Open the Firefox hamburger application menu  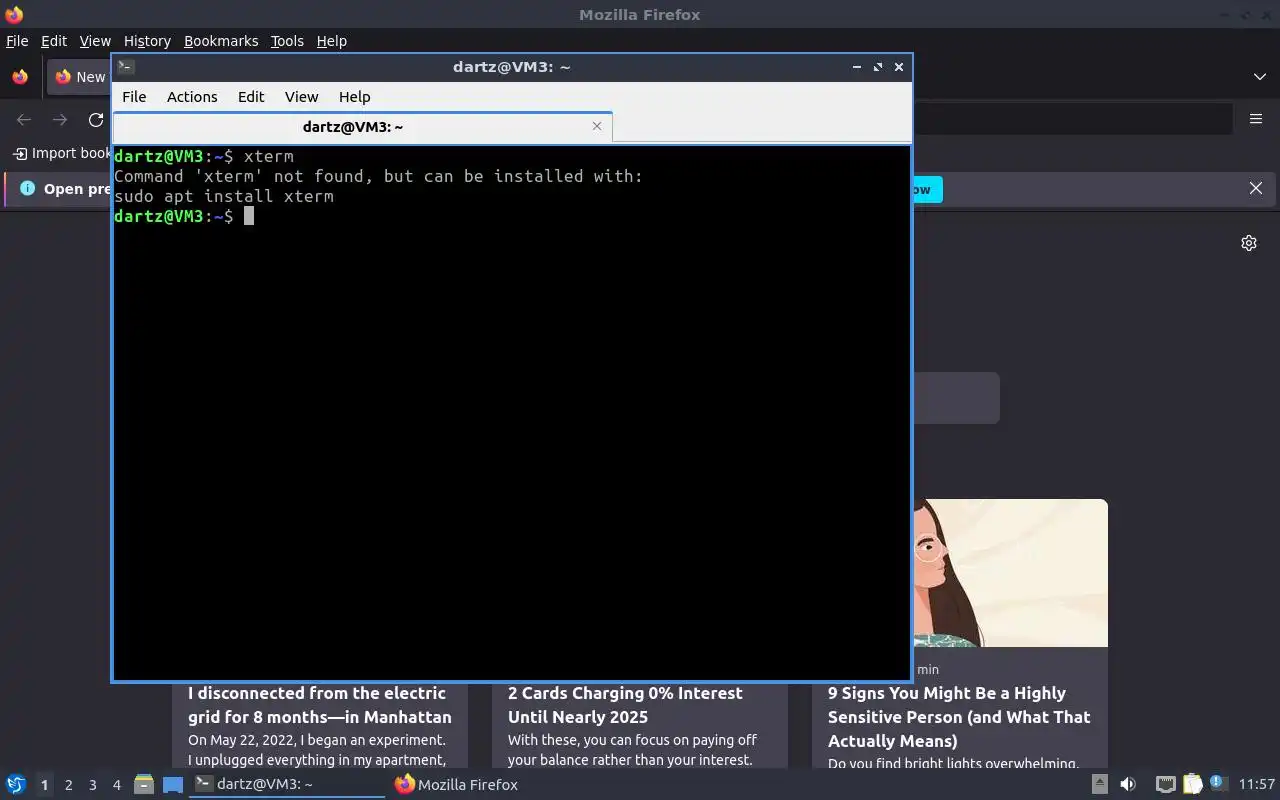point(1256,119)
